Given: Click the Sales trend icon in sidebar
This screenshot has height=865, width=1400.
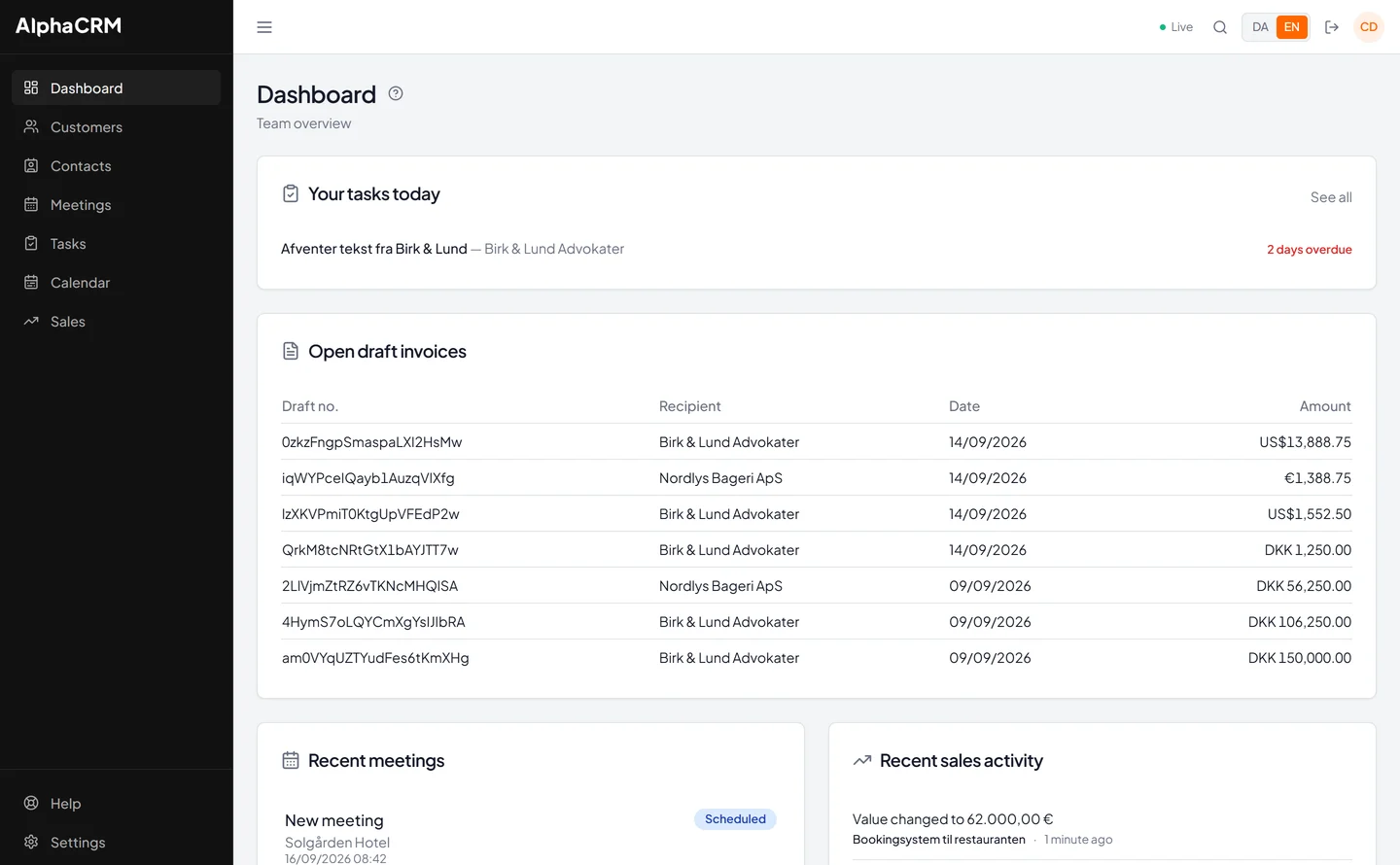Looking at the screenshot, I should (31, 321).
